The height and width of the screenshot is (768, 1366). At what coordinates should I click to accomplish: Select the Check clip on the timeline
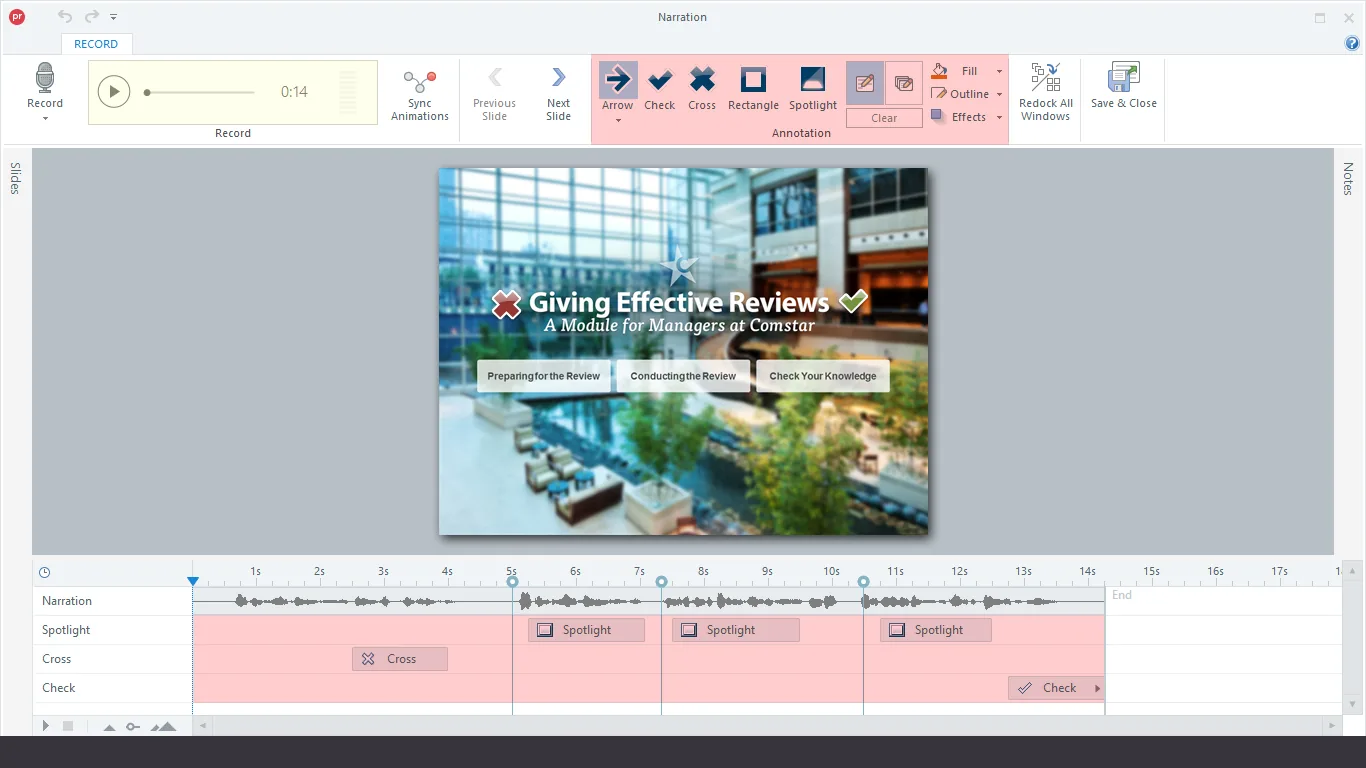[1056, 688]
